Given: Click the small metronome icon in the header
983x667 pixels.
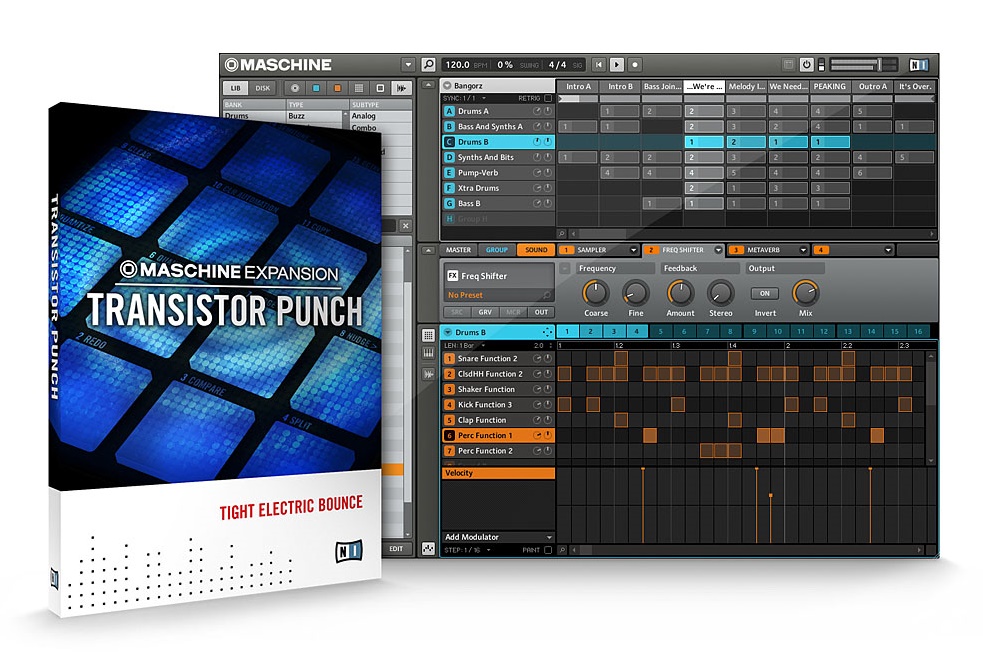Looking at the screenshot, I should point(789,64).
